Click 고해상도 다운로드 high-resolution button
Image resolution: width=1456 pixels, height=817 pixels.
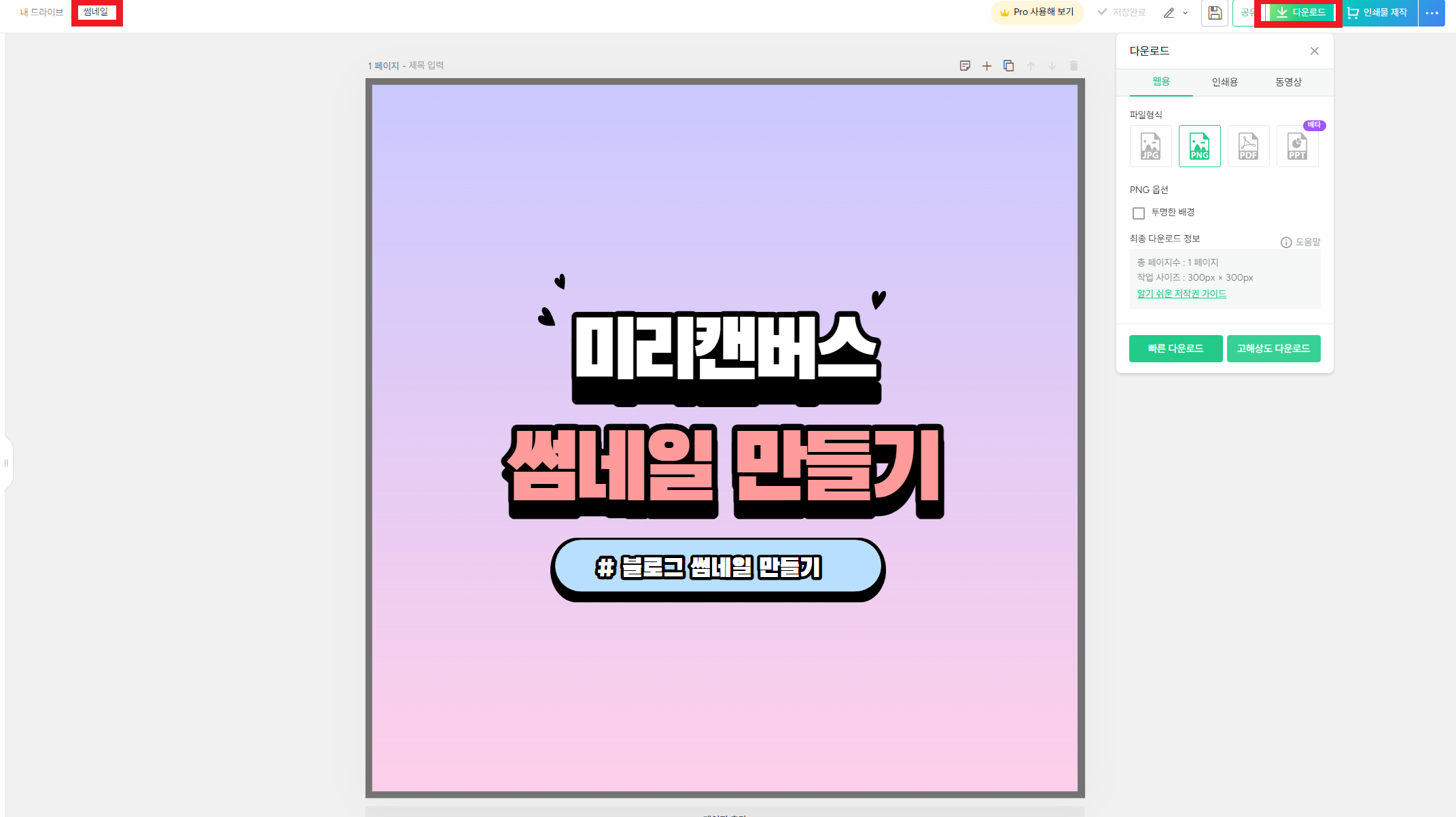1273,349
